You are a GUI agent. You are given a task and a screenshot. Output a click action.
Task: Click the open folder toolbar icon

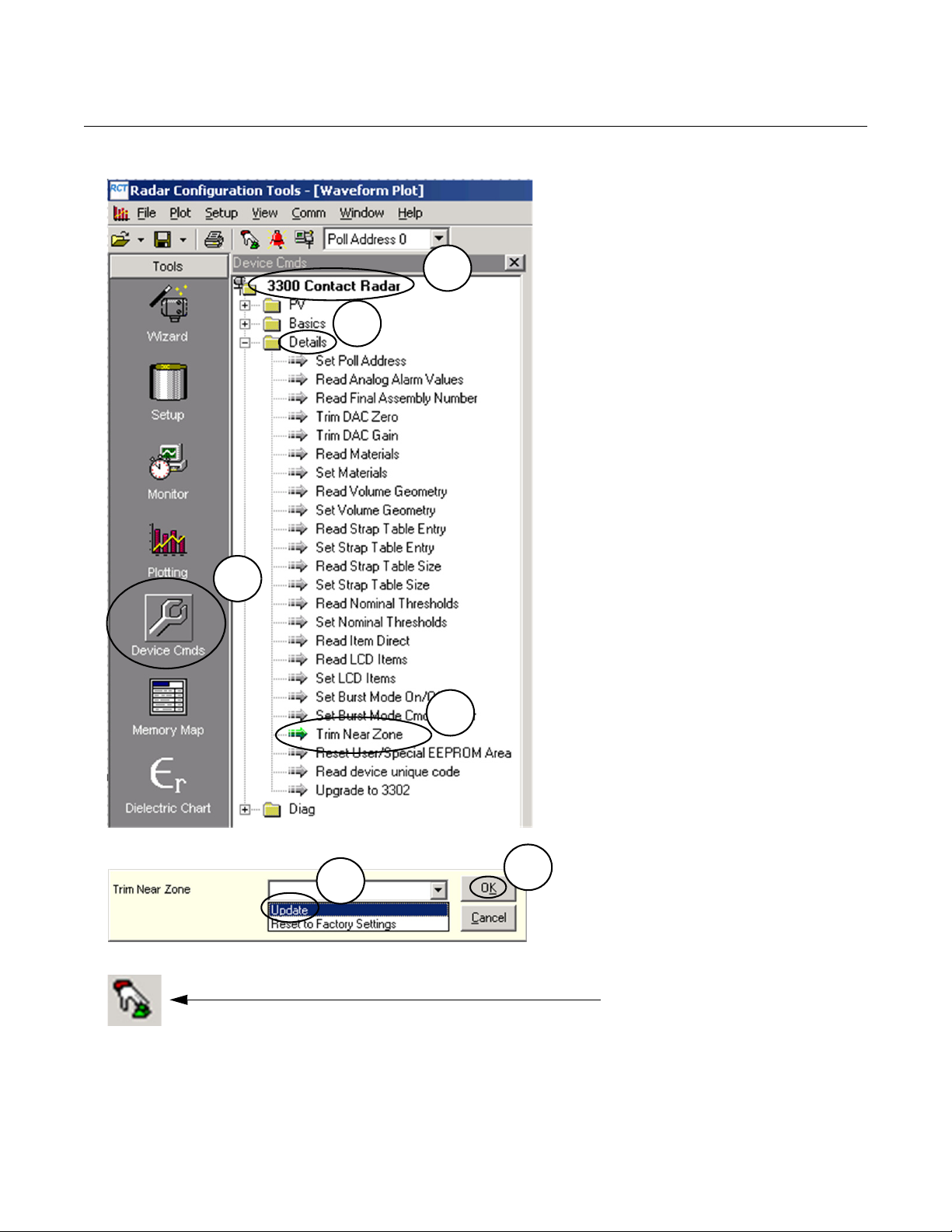(120, 239)
